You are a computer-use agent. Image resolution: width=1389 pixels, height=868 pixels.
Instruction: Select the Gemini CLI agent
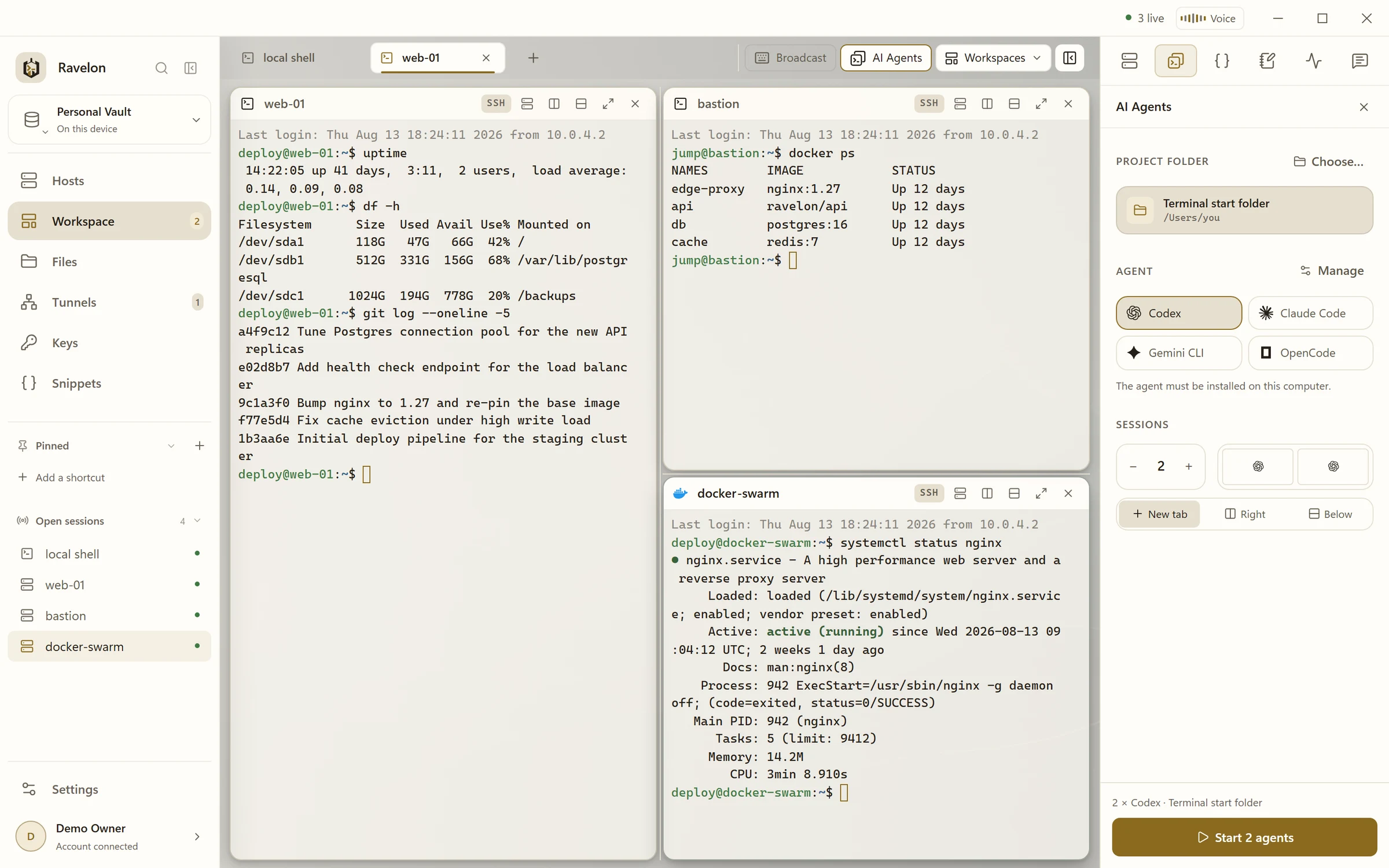click(x=1179, y=353)
